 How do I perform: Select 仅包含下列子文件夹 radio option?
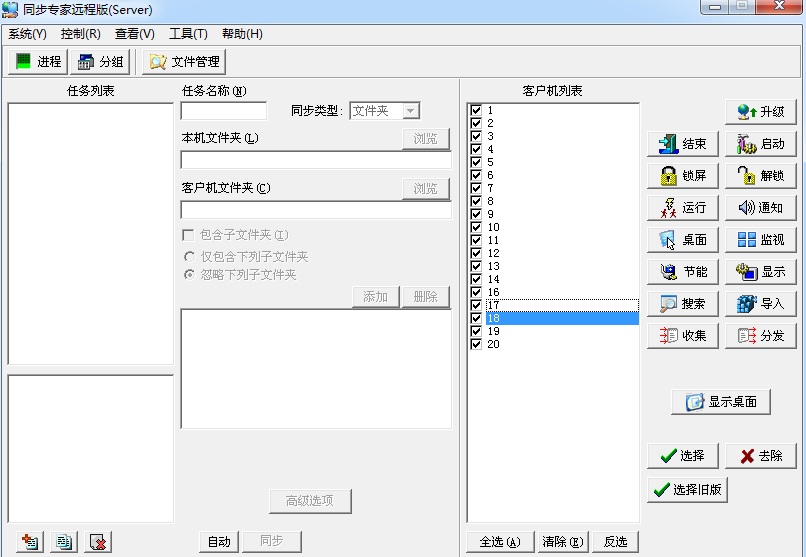coord(190,256)
